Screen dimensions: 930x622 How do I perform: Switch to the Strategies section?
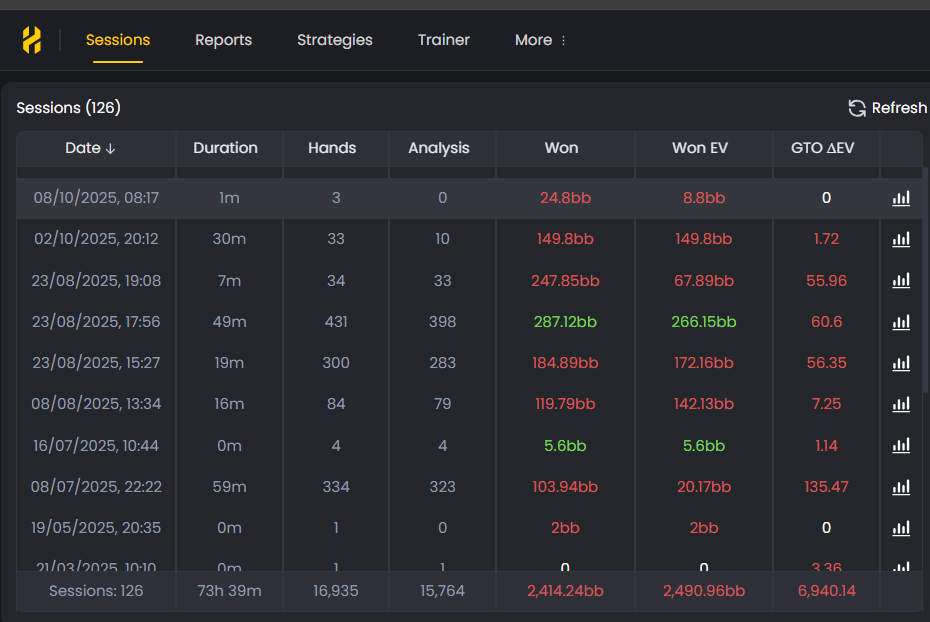pyautogui.click(x=334, y=40)
